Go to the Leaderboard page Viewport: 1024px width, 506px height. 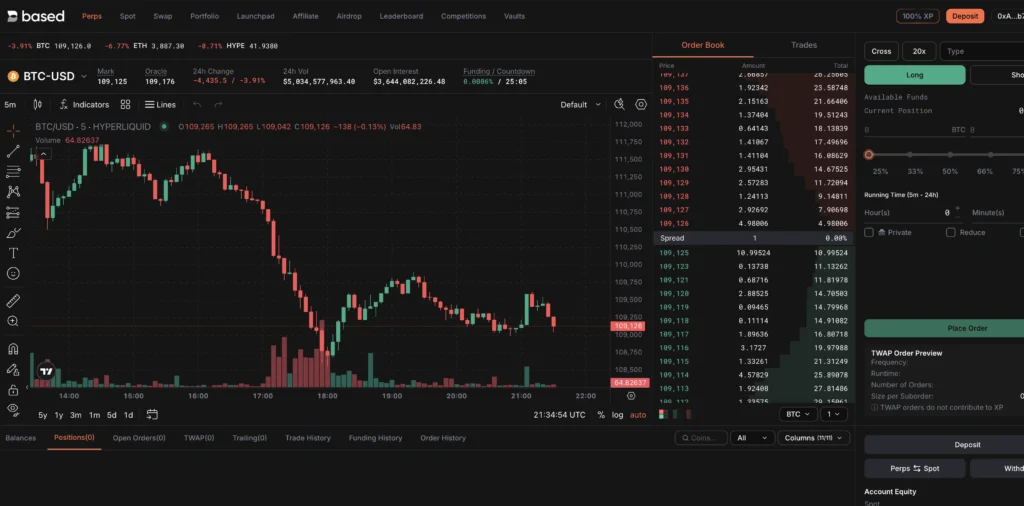tap(401, 16)
